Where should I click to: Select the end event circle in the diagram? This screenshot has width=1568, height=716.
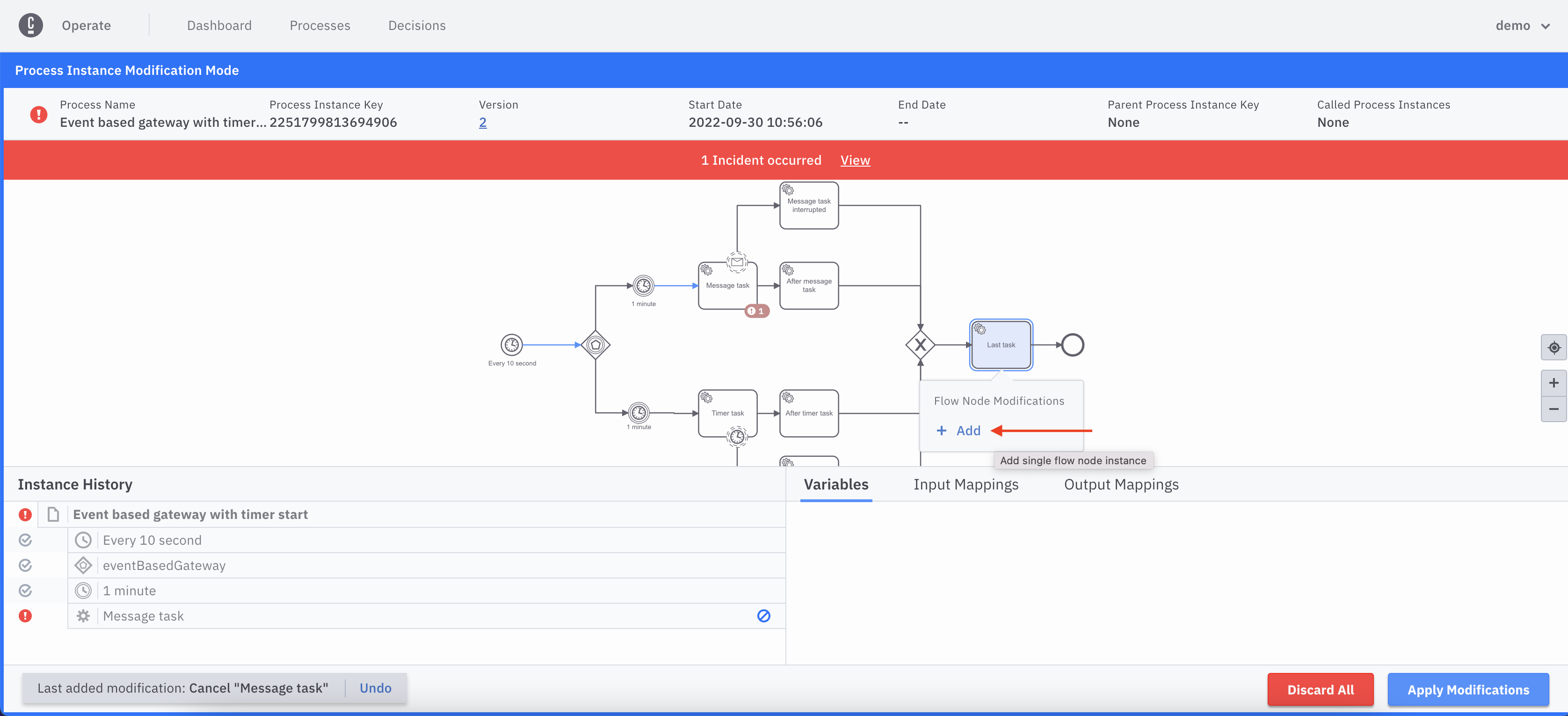(x=1073, y=344)
